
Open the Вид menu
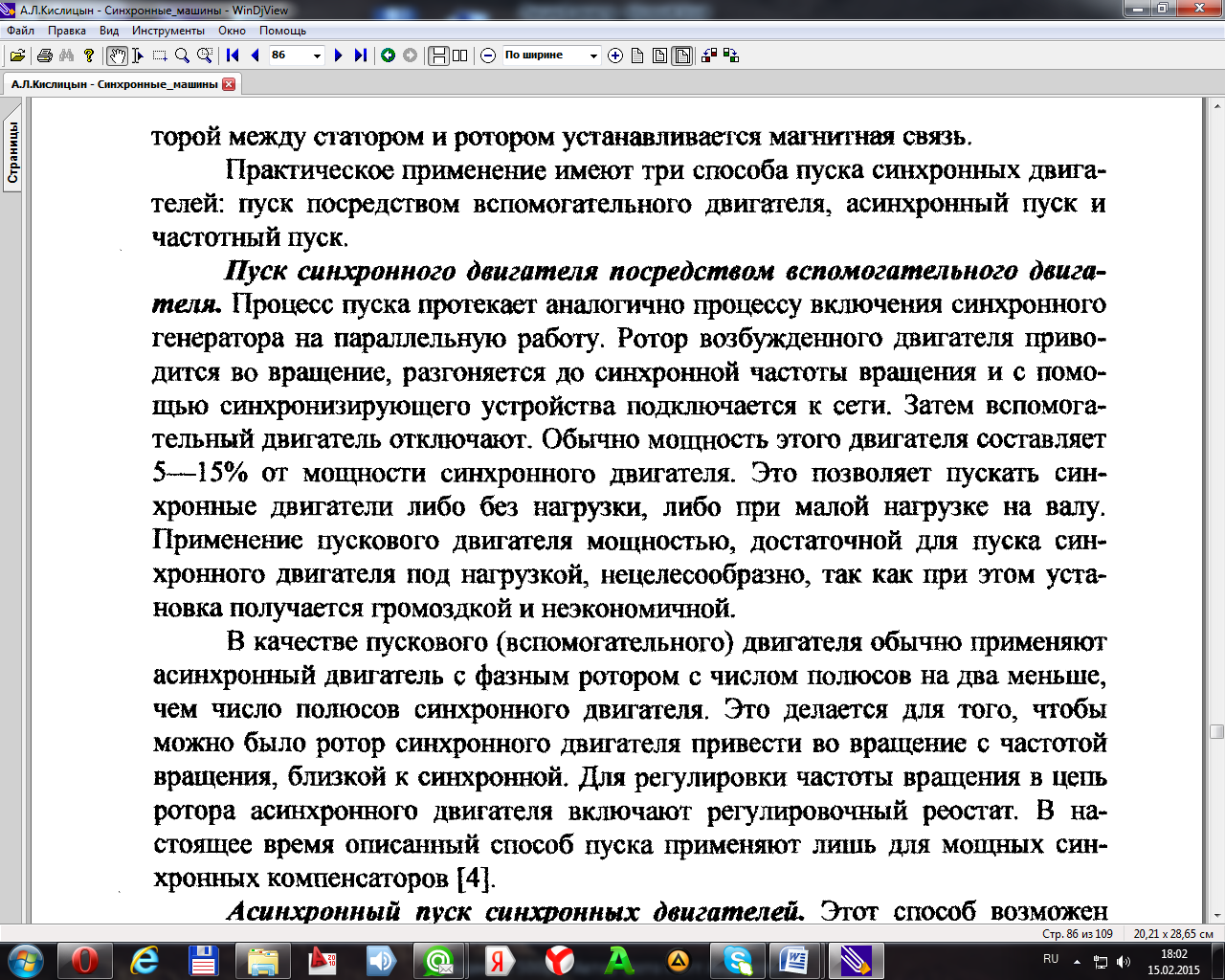pos(109,31)
